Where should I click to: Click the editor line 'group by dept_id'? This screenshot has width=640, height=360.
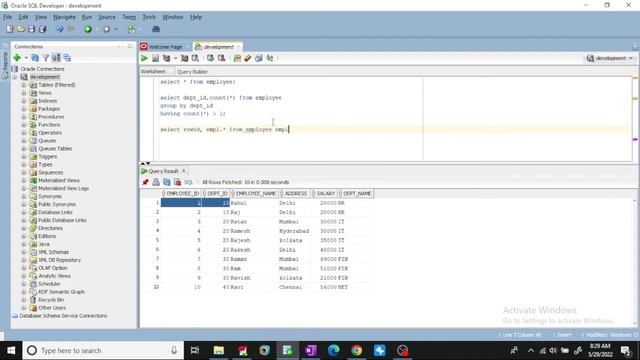coord(187,106)
